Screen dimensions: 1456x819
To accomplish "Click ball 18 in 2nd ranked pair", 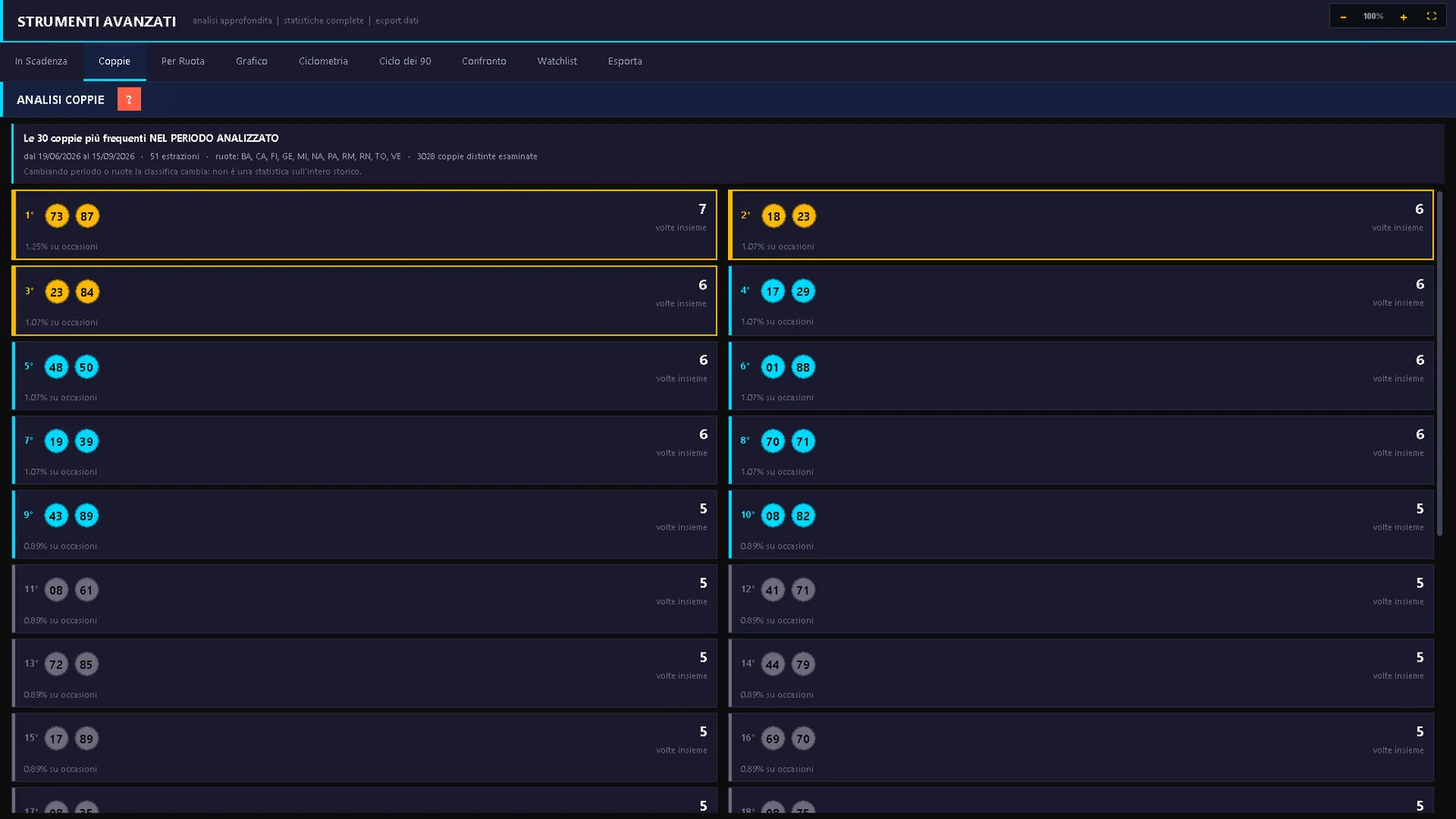I will 773,217.
